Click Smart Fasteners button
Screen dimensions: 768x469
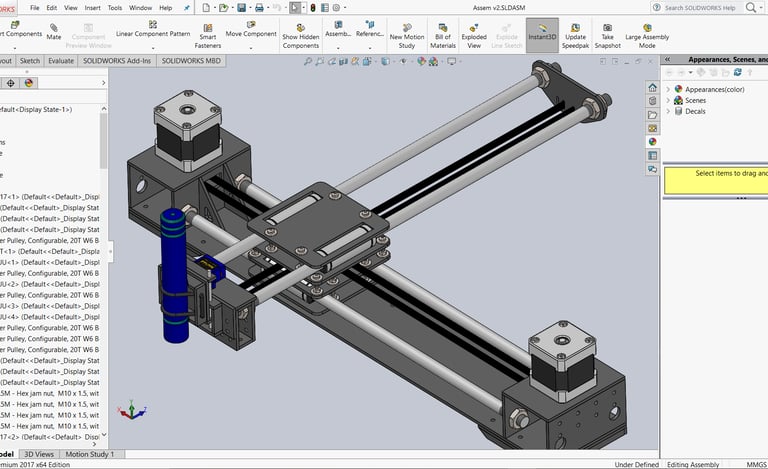[208, 36]
